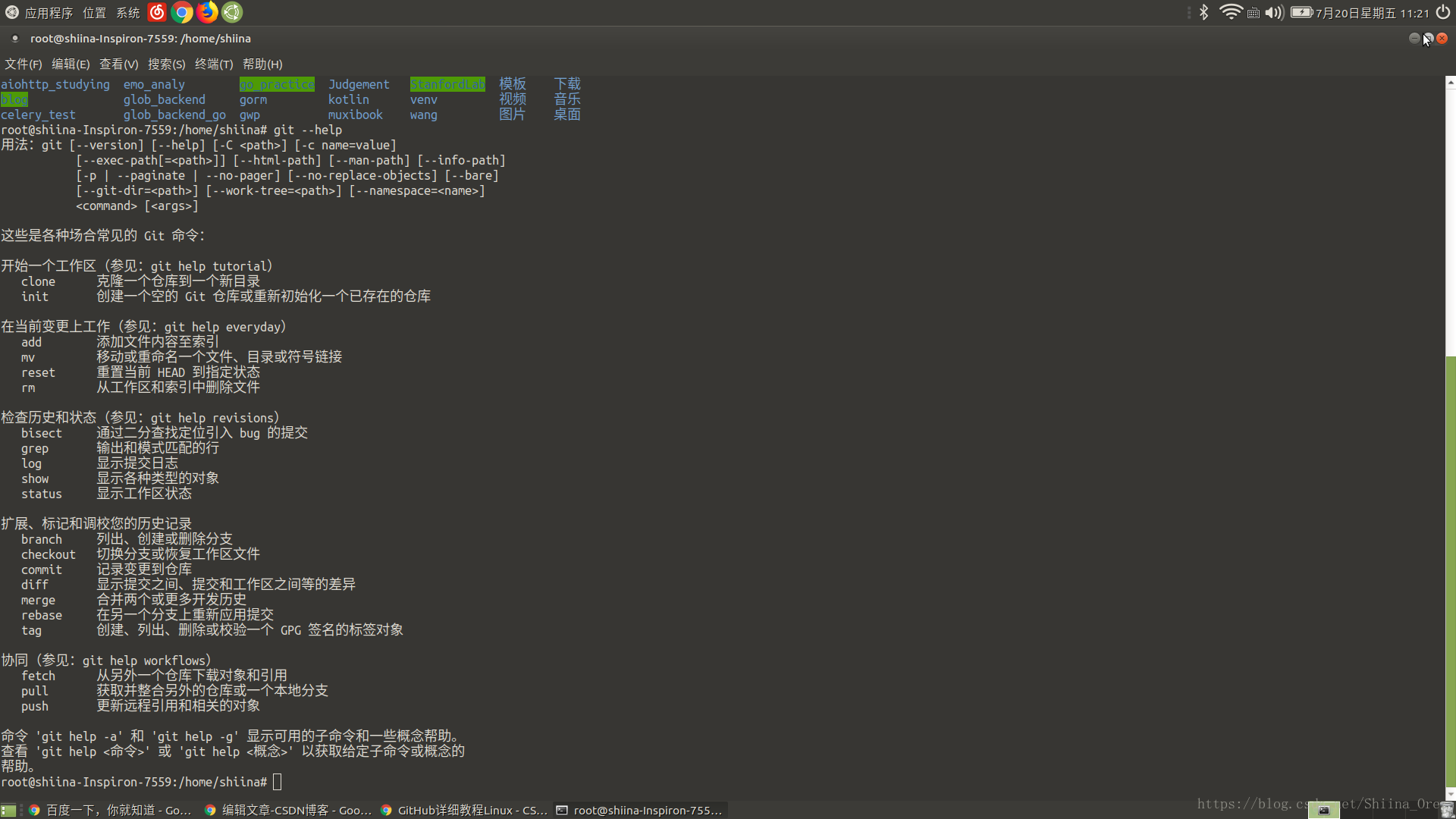Open the trash icon in bottom panel

(1446, 810)
